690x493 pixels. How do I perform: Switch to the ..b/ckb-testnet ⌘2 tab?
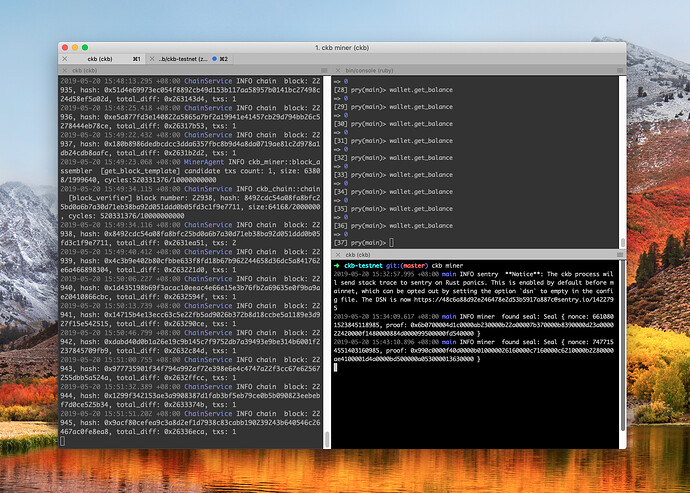[x=189, y=59]
